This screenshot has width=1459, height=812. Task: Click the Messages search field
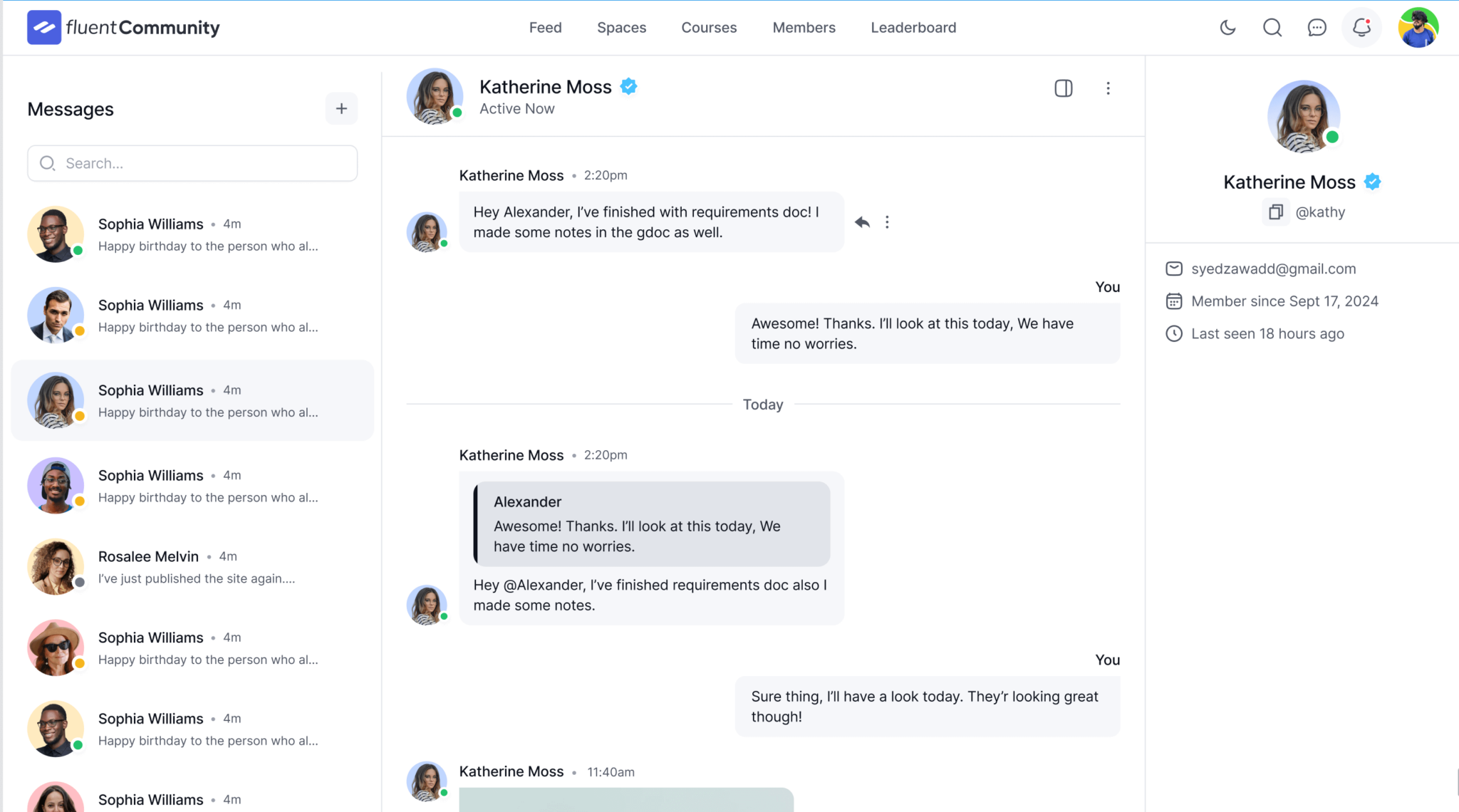click(x=192, y=163)
